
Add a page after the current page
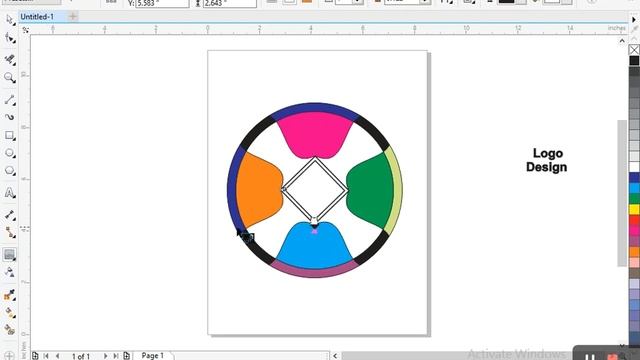click(127, 356)
